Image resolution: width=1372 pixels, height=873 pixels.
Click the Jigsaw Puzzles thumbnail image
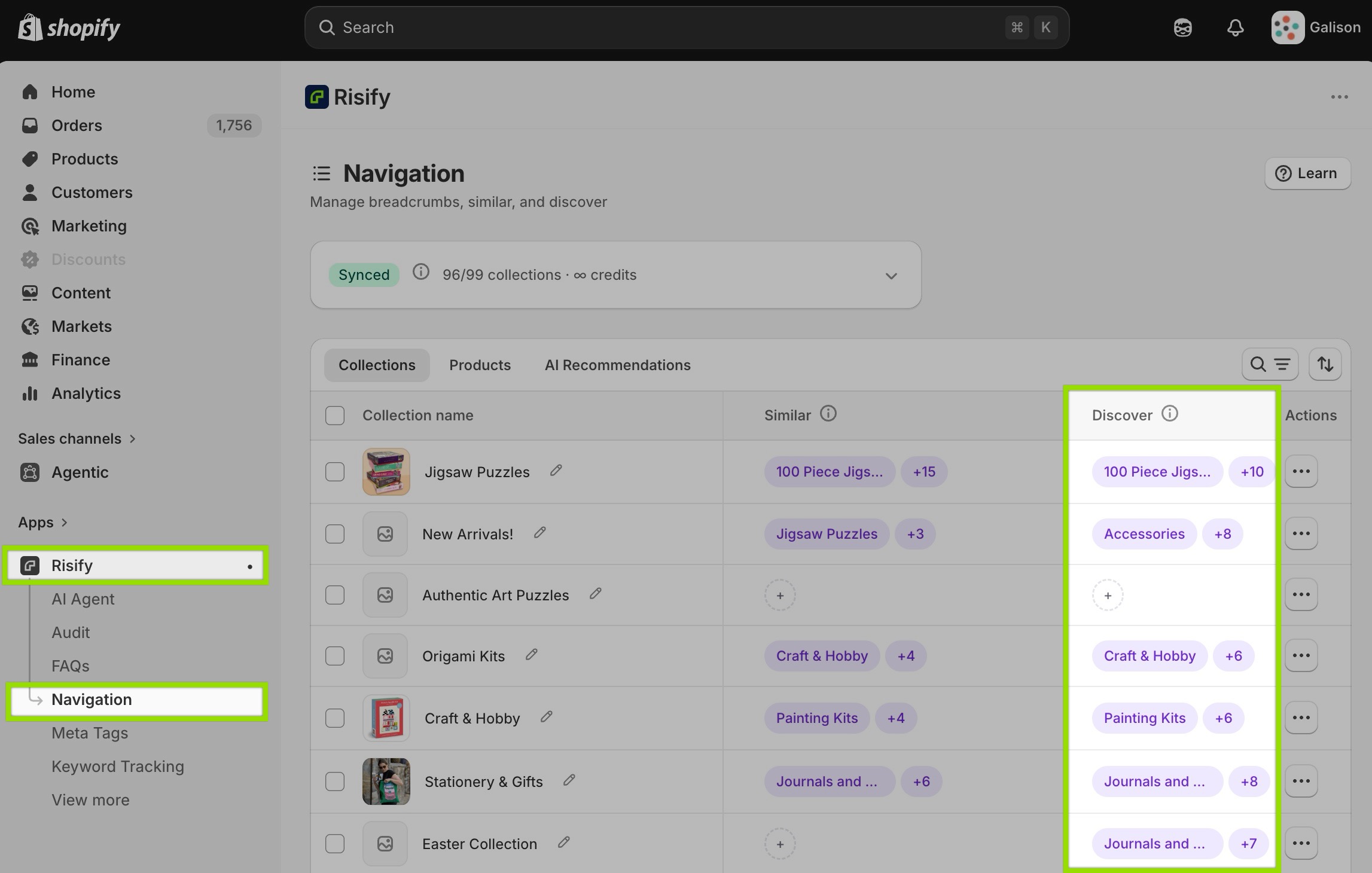click(x=386, y=472)
